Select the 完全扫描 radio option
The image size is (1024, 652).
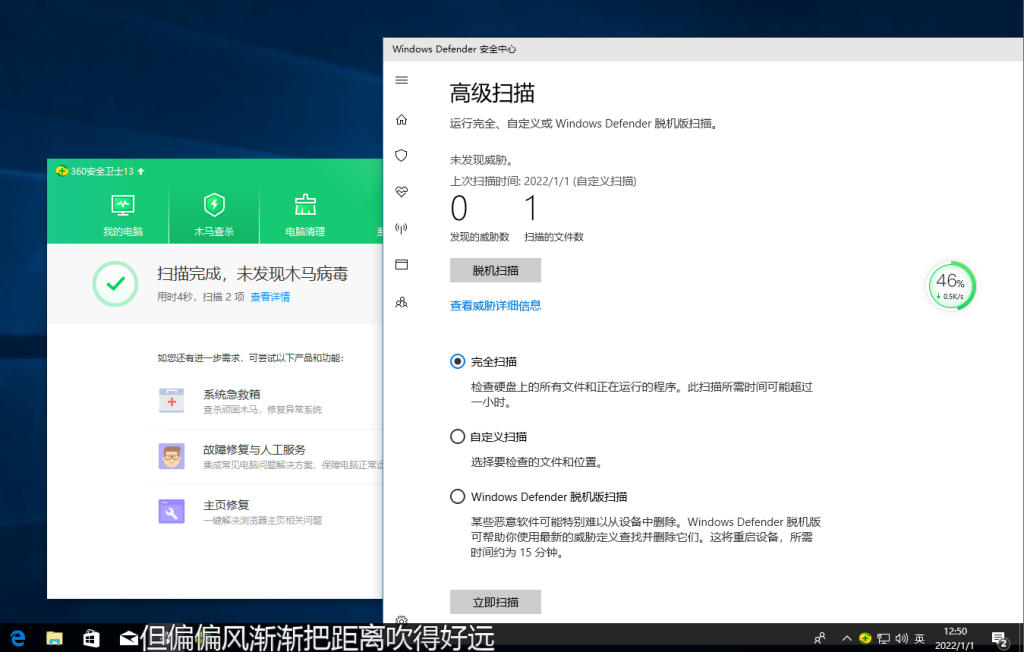click(x=458, y=361)
